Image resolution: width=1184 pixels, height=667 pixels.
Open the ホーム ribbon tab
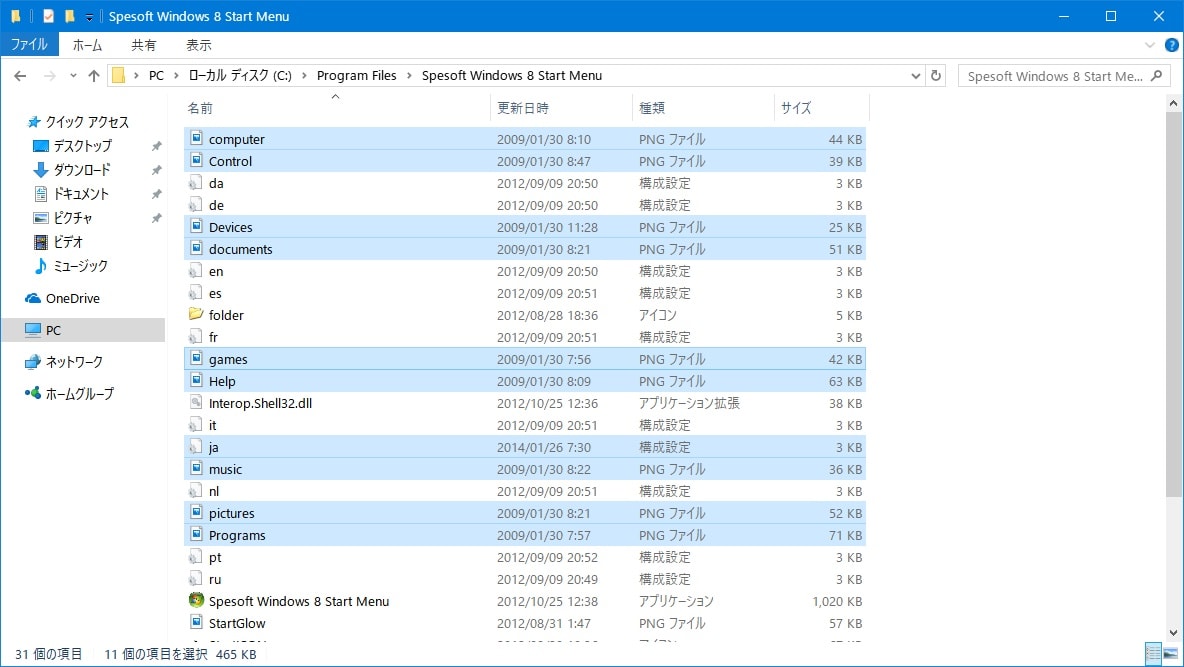(87, 45)
